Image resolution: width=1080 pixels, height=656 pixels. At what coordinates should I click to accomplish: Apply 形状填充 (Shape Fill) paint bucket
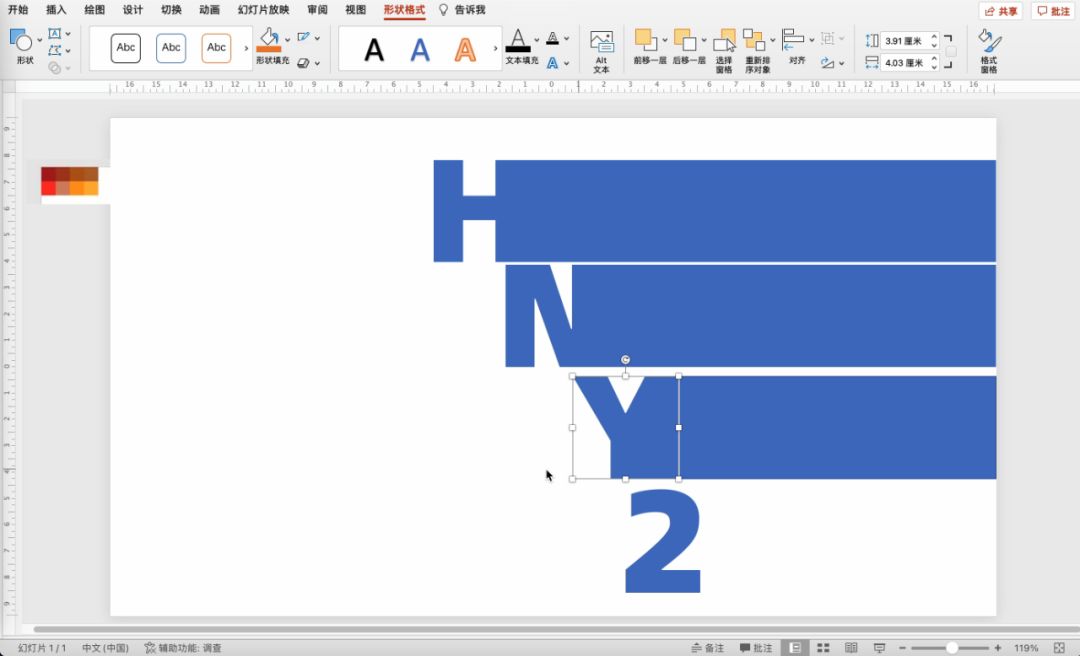coord(268,40)
